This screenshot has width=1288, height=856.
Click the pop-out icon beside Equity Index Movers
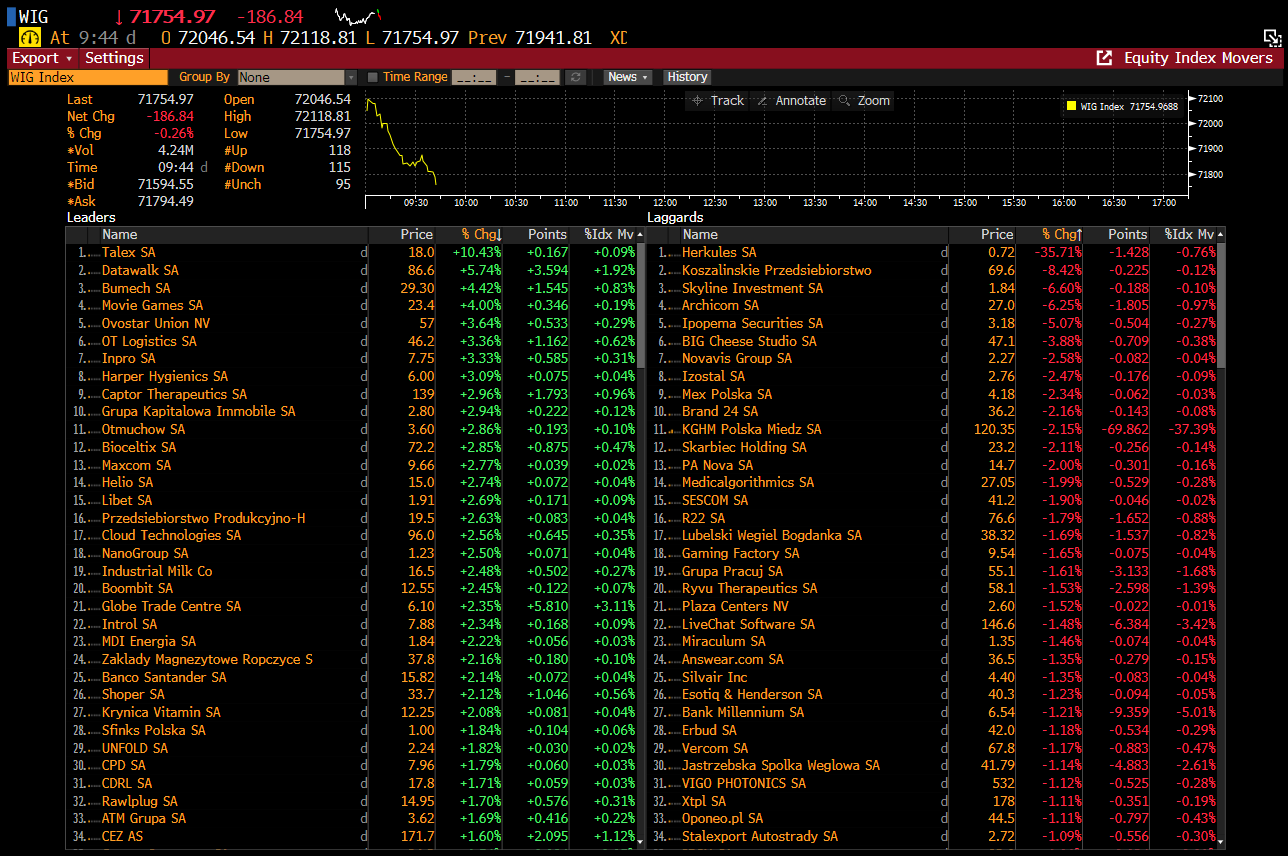point(1104,58)
